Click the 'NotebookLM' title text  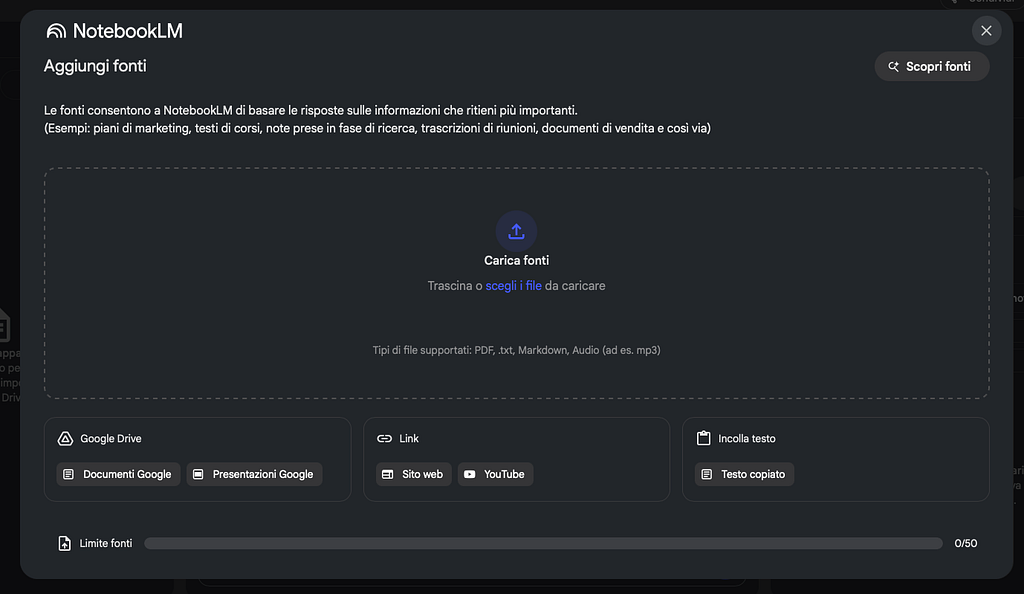pyautogui.click(x=127, y=31)
